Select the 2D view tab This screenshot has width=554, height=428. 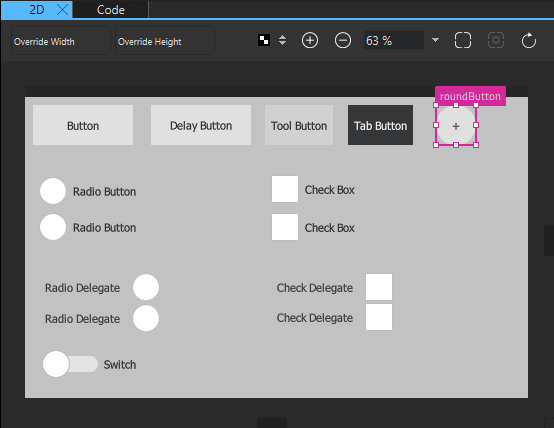click(37, 10)
